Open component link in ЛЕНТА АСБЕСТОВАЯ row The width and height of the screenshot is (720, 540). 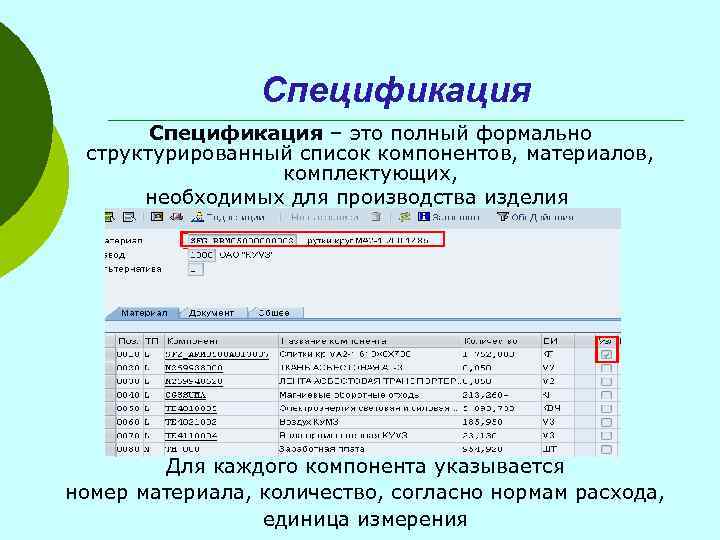click(194, 382)
